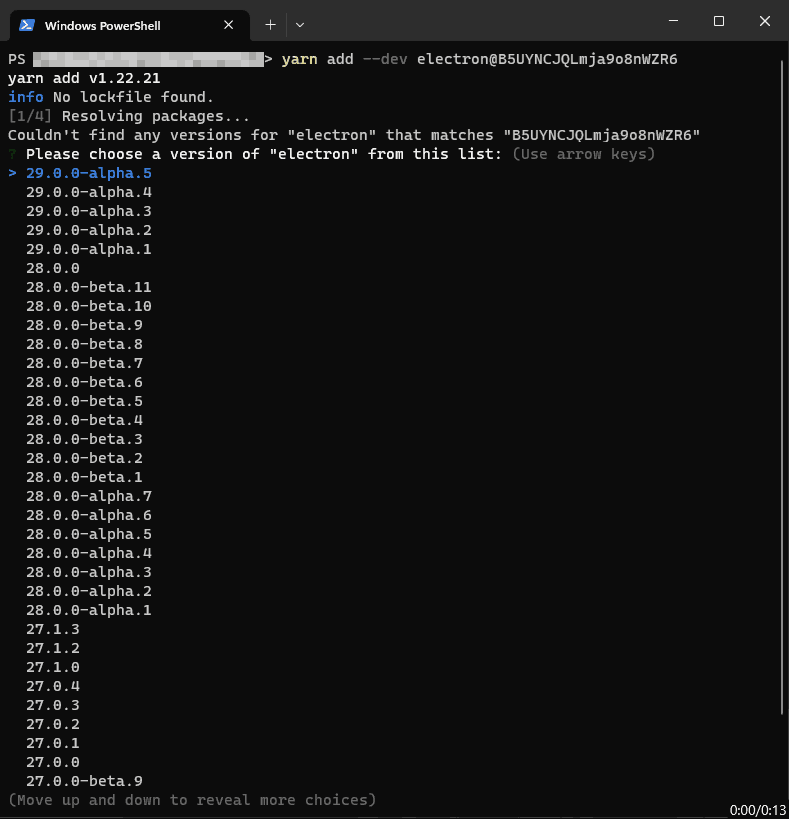This screenshot has width=789, height=819.
Task: Click the blue selection arrow marker
Action: point(11,172)
